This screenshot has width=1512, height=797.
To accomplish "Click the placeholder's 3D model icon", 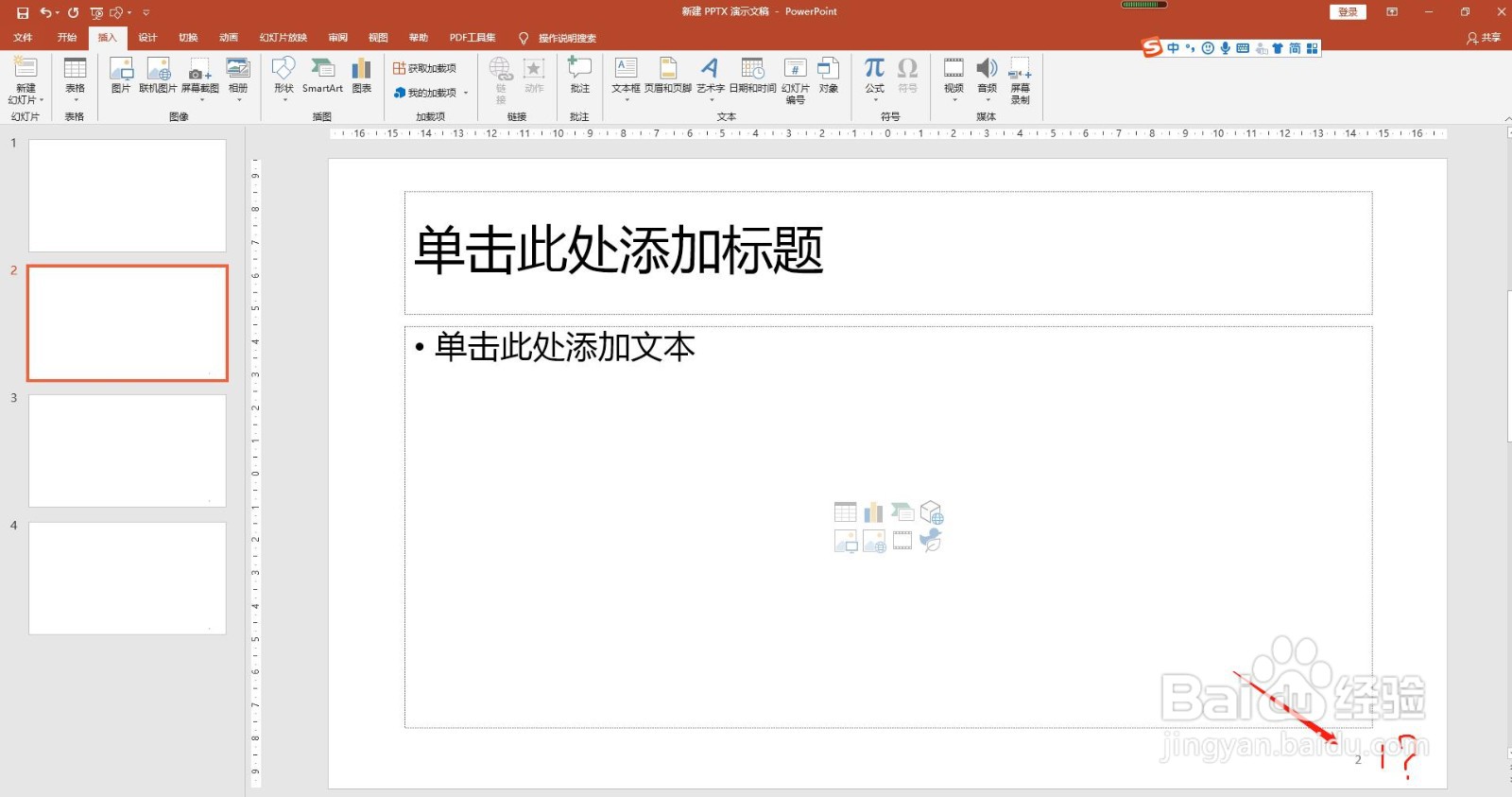I will coord(932,512).
